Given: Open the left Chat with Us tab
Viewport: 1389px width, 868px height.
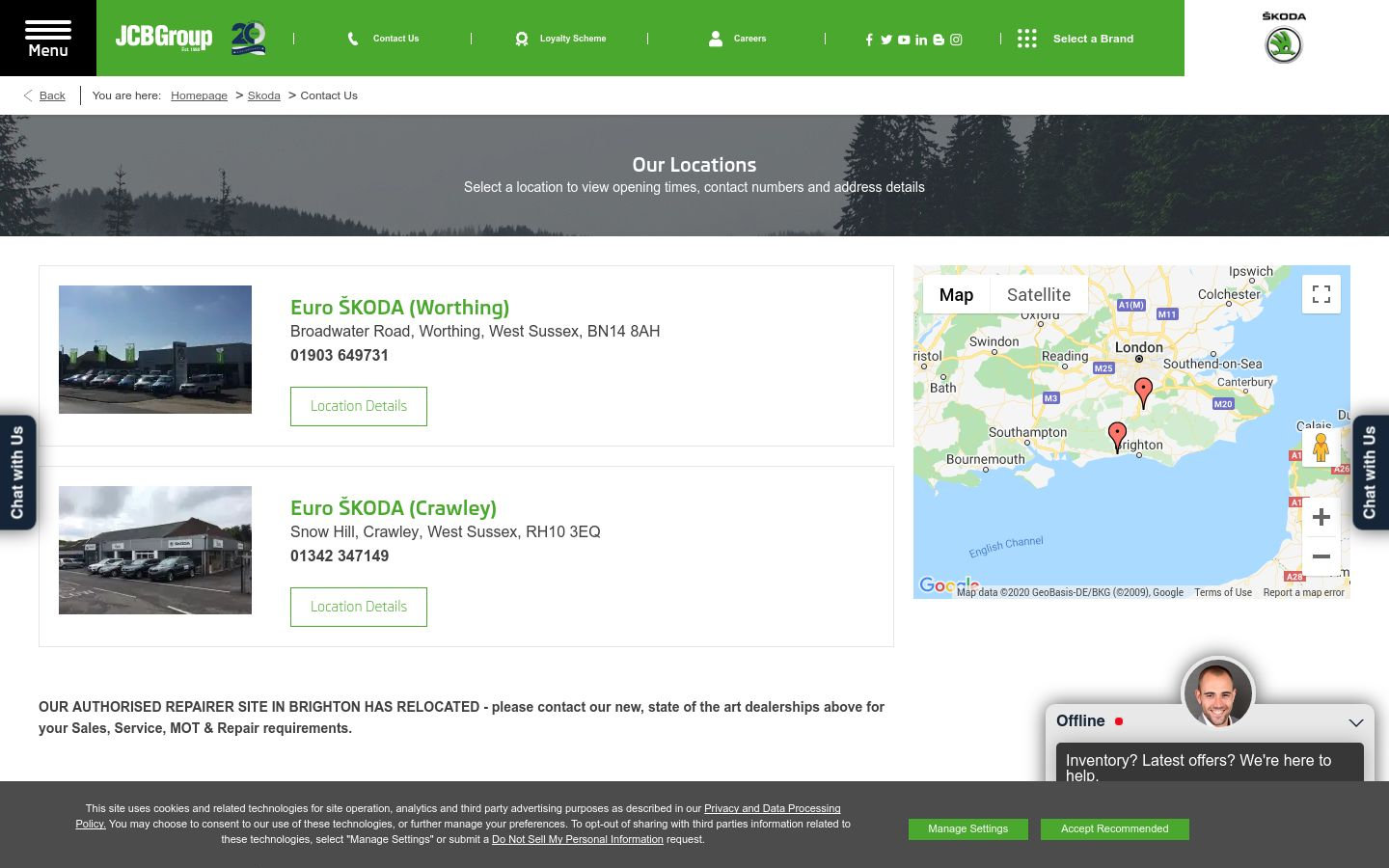Looking at the screenshot, I should (x=17, y=473).
